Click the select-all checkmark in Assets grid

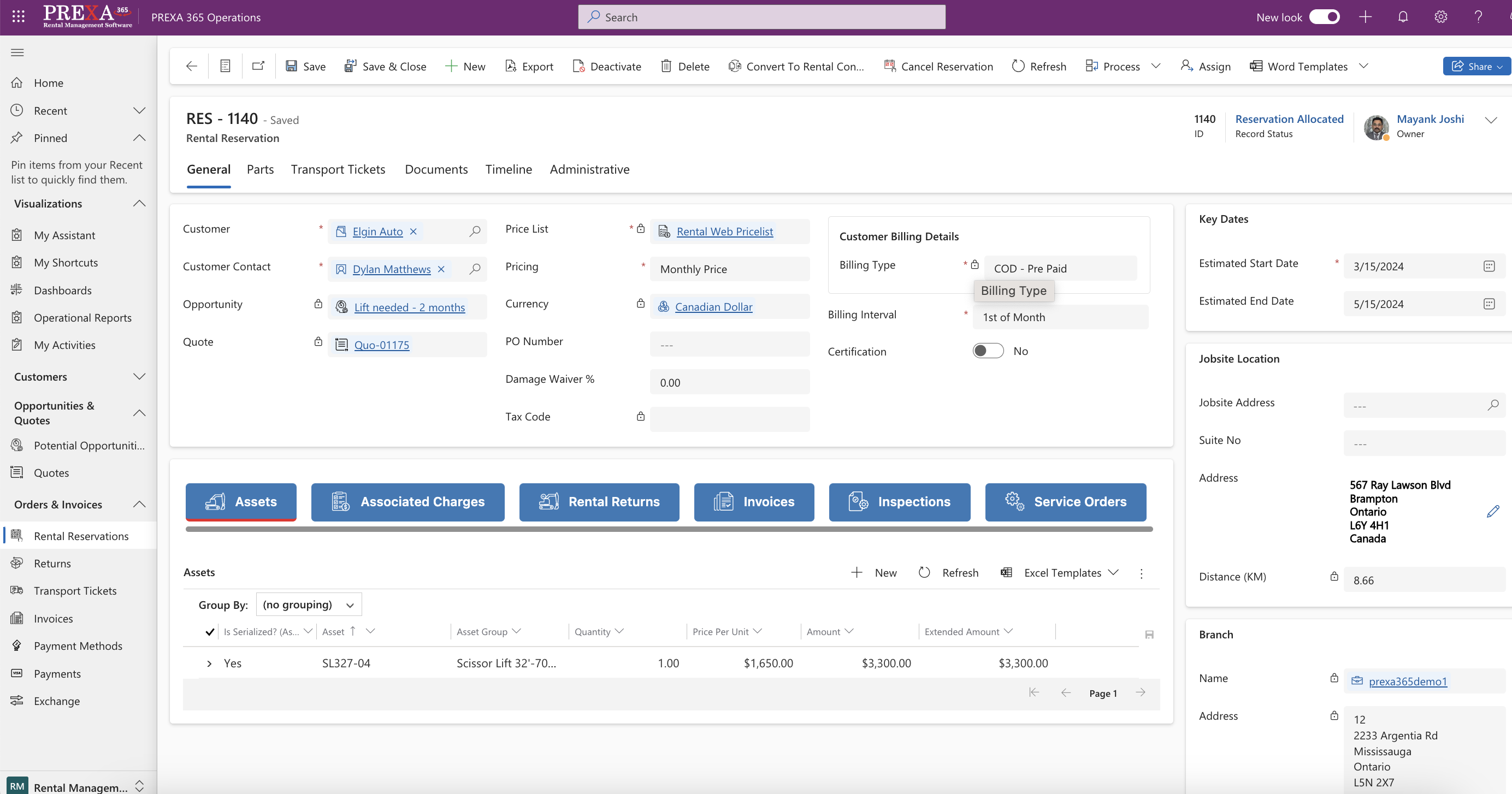coord(210,631)
